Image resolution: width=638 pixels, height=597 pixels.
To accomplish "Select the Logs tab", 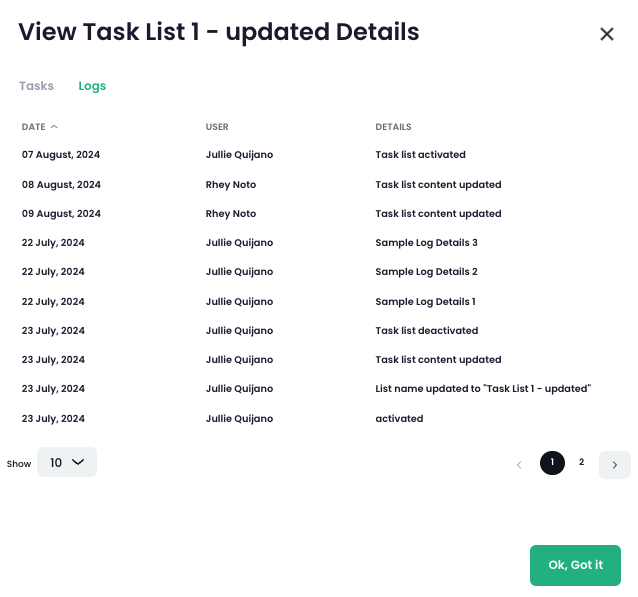I will click(x=92, y=86).
